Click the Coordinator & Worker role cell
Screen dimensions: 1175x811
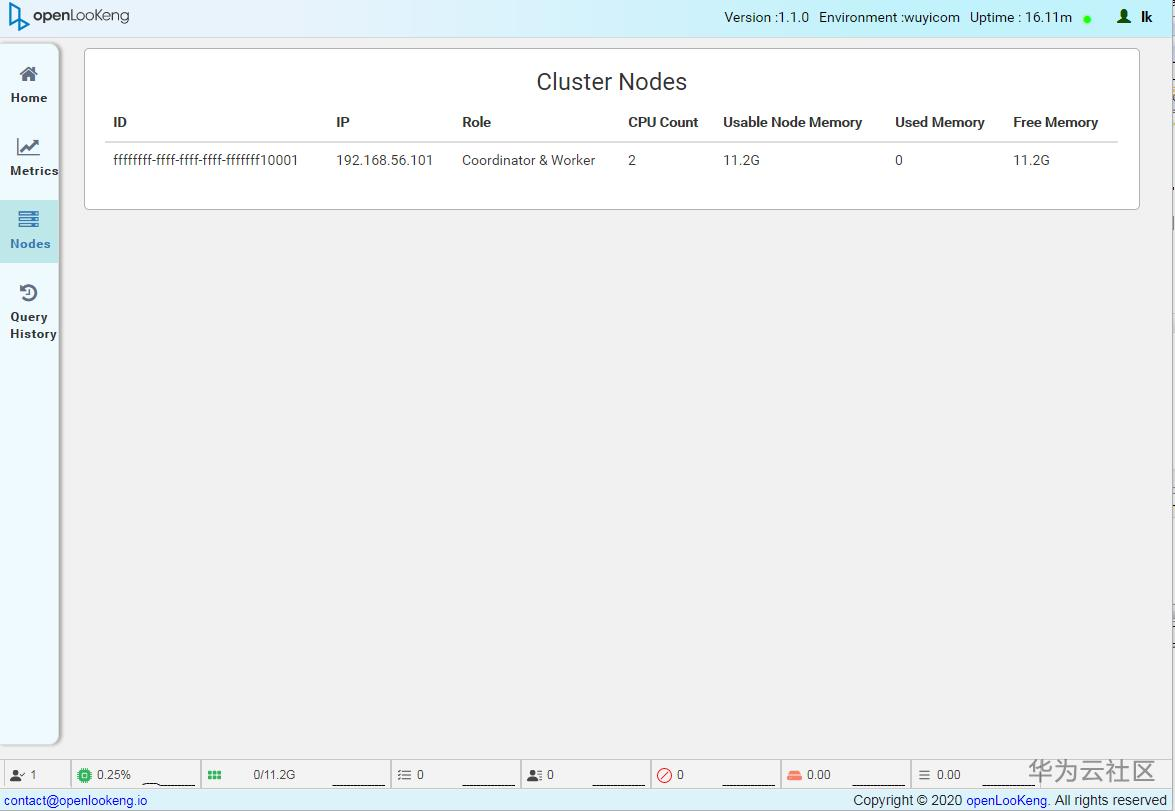coord(528,160)
